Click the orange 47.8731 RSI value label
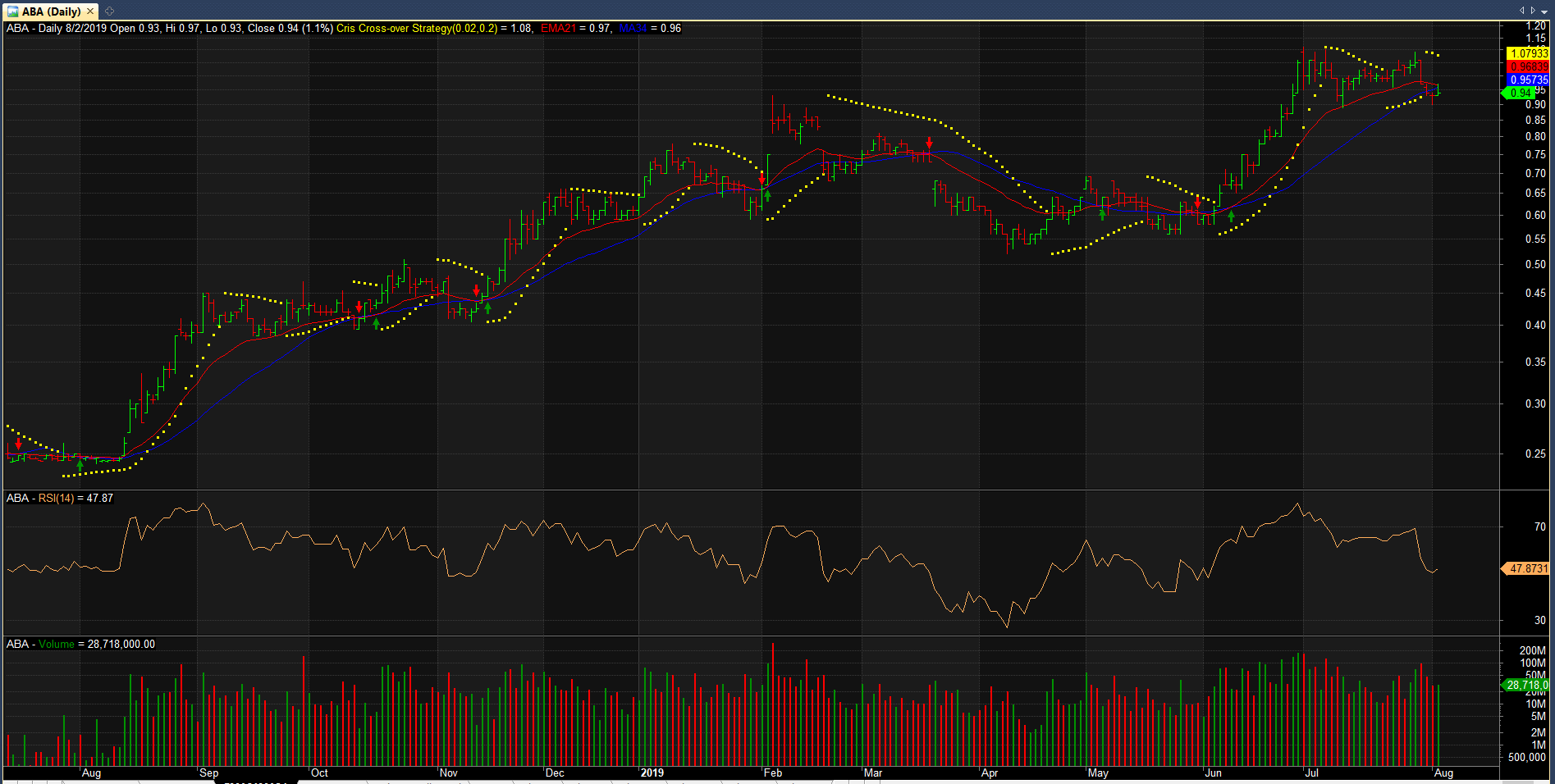This screenshot has width=1555, height=784. 1525,568
